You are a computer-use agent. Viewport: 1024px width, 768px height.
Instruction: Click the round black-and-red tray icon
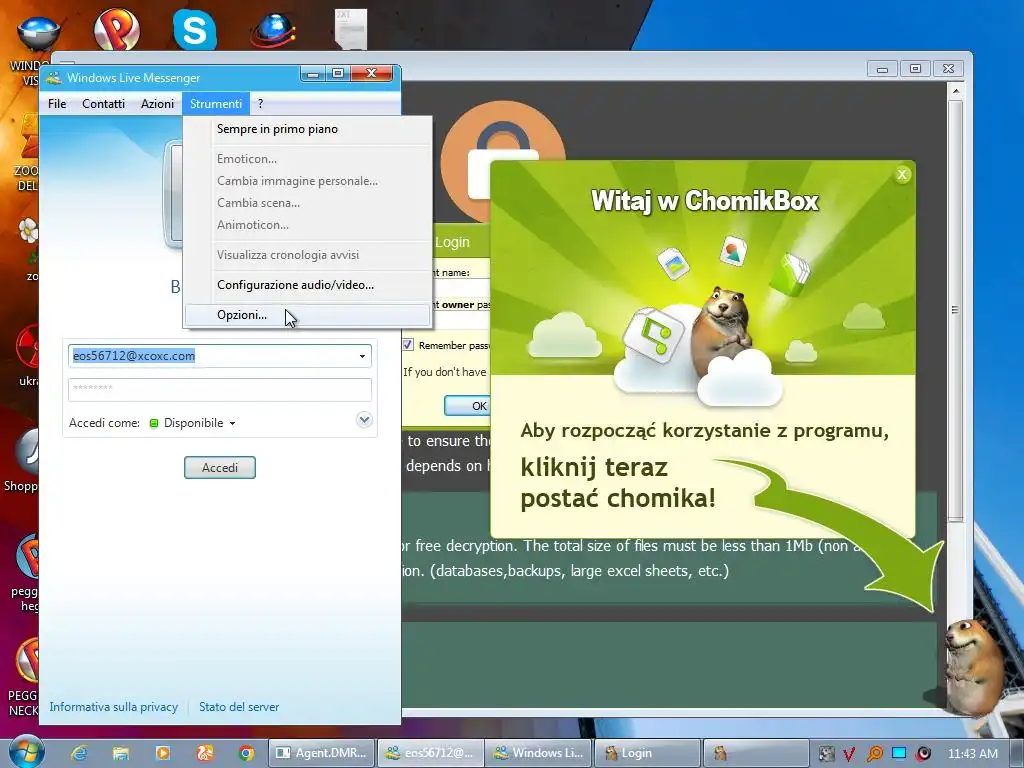tap(923, 754)
